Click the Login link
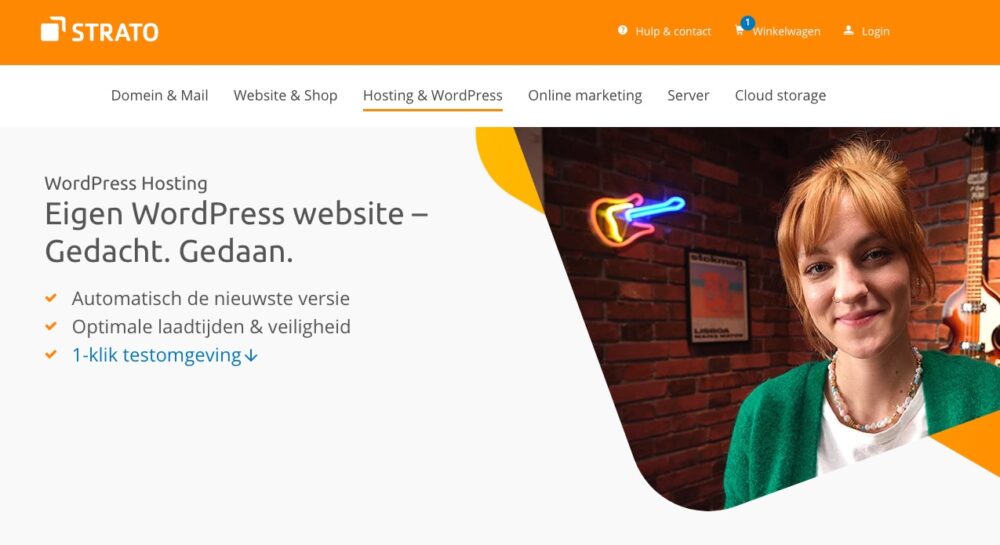The width and height of the screenshot is (1000, 545). [875, 31]
